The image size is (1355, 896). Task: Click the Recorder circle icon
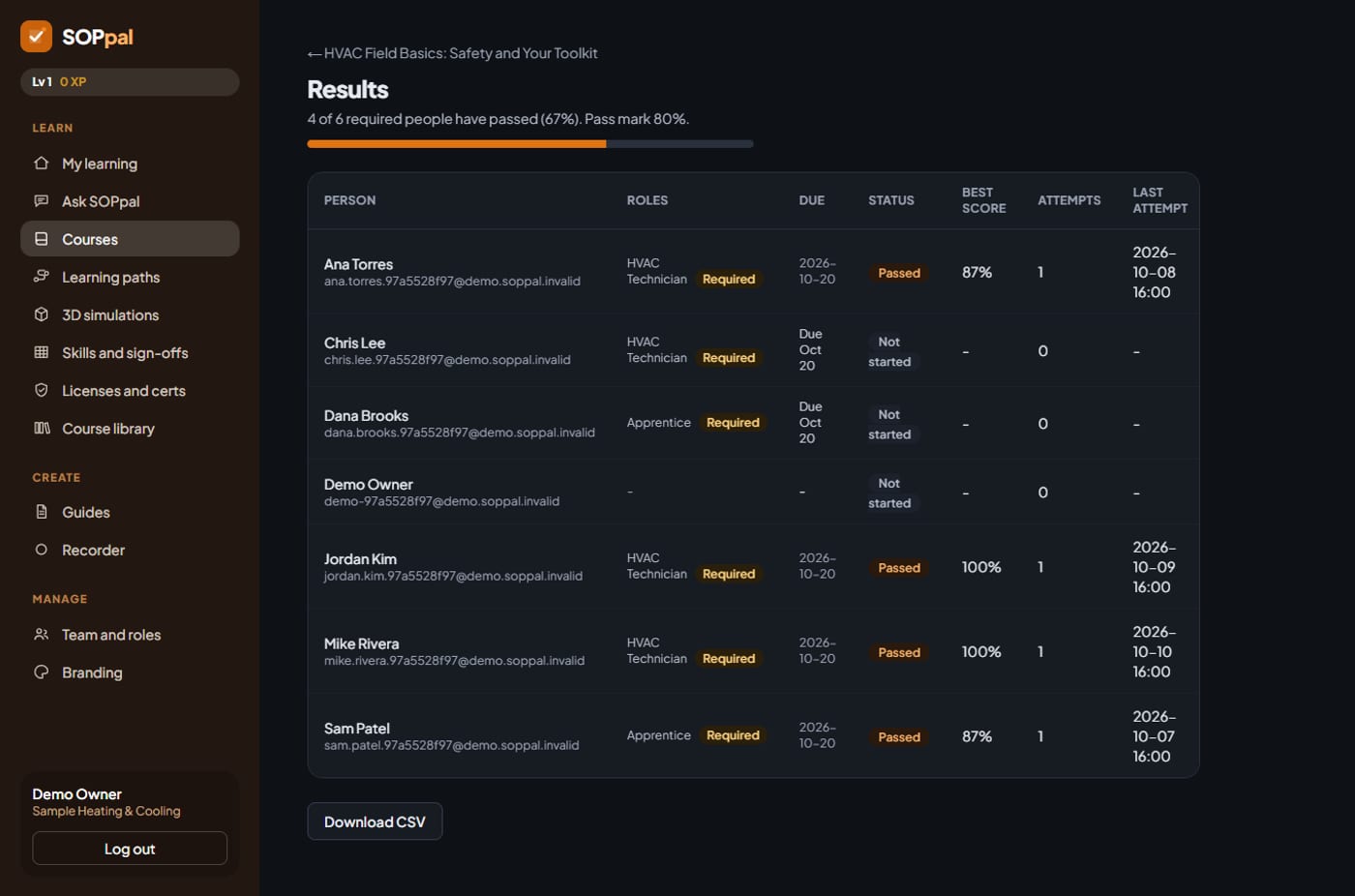(x=42, y=550)
